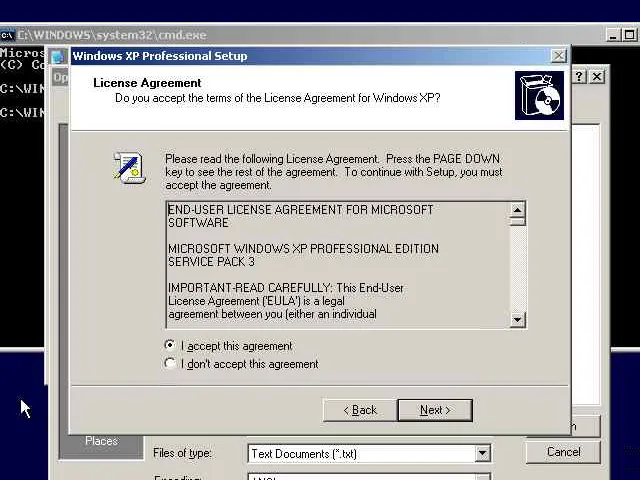Click 'MICROSOFT WINDOWS XP PROFESSIONAL EDITION' line
640x480 pixels.
click(x=303, y=249)
